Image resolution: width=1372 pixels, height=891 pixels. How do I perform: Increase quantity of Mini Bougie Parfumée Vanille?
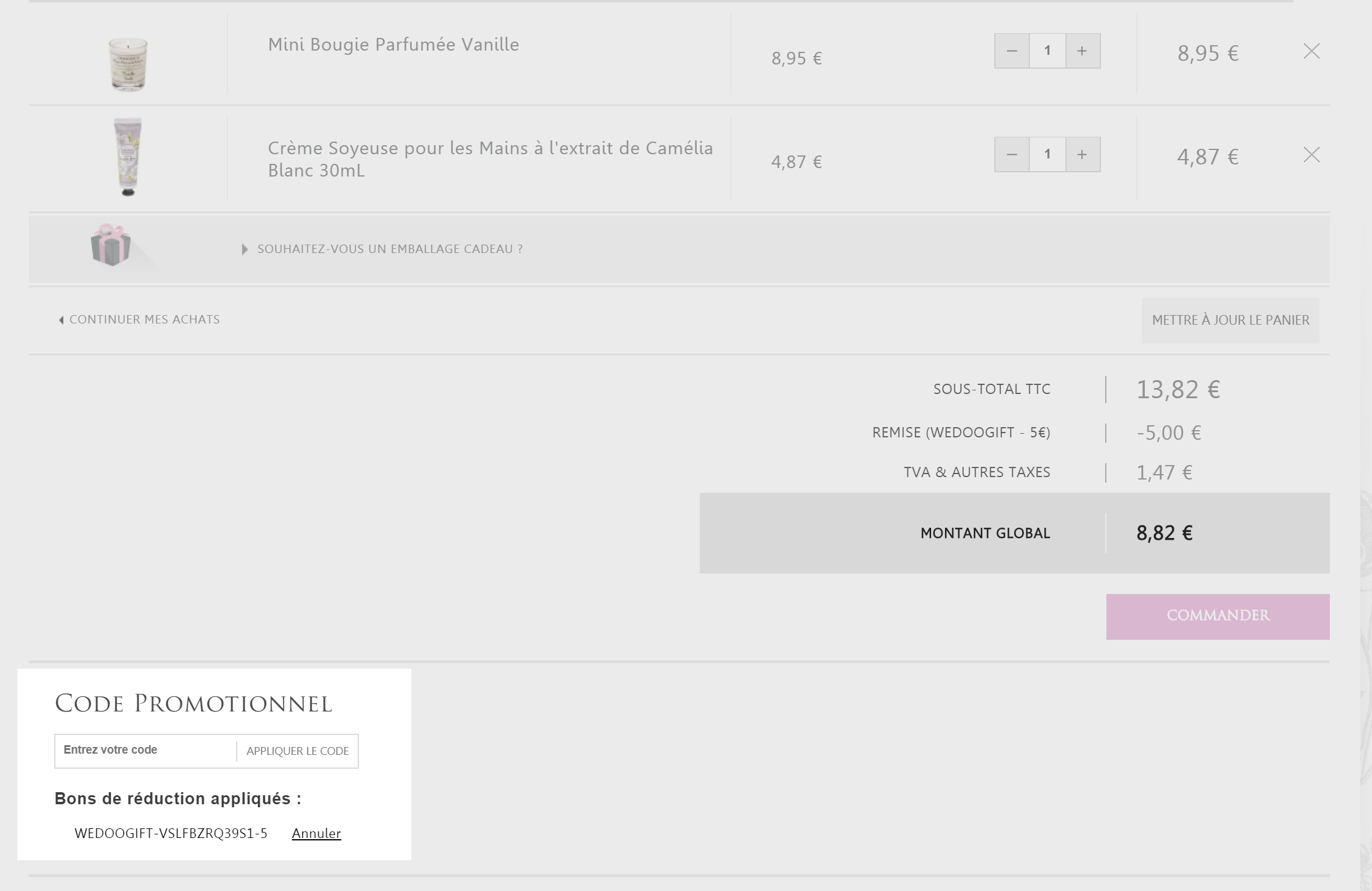point(1082,51)
